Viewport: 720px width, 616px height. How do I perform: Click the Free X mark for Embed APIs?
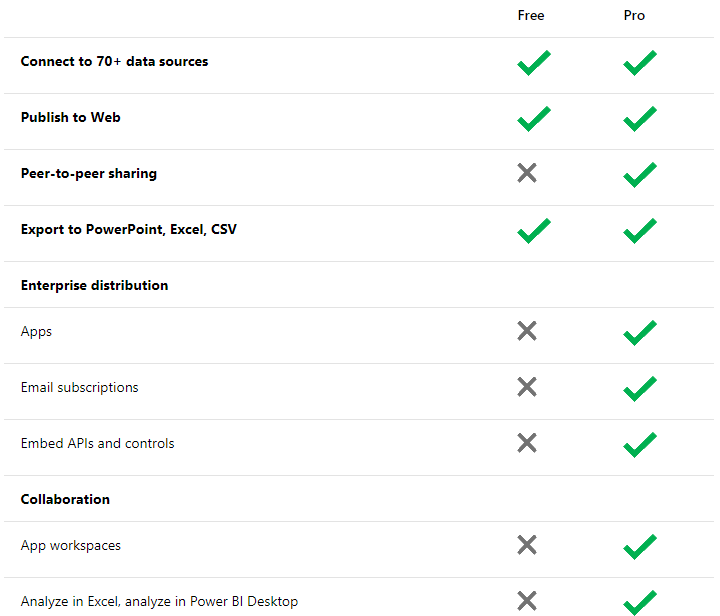pos(527,443)
